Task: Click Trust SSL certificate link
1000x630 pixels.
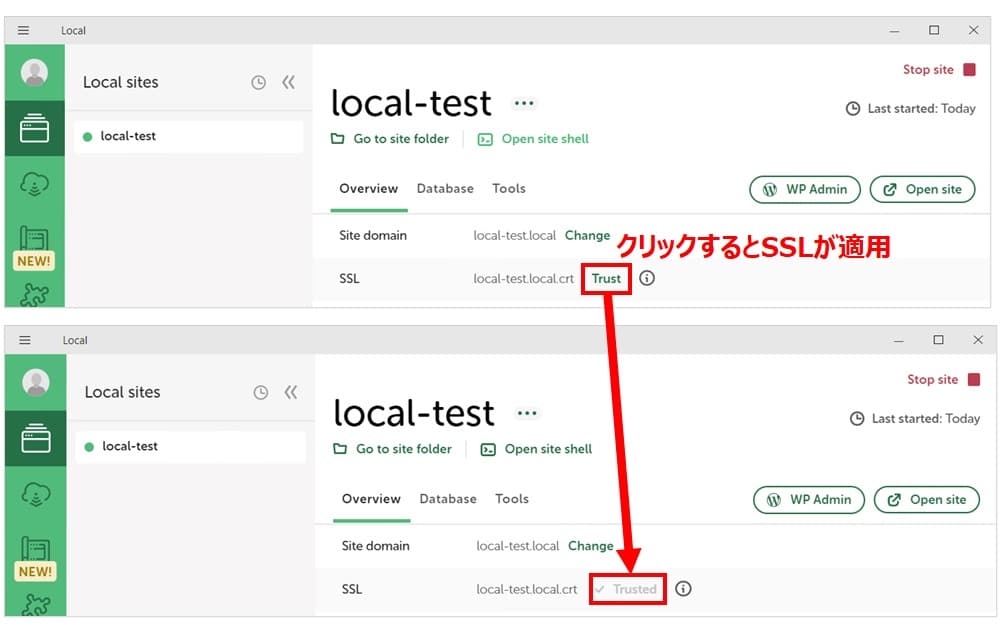Action: pyautogui.click(x=606, y=279)
